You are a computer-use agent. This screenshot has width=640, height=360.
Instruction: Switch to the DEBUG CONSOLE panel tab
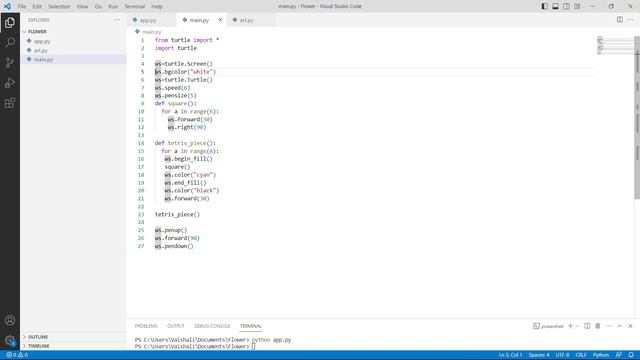[212, 326]
